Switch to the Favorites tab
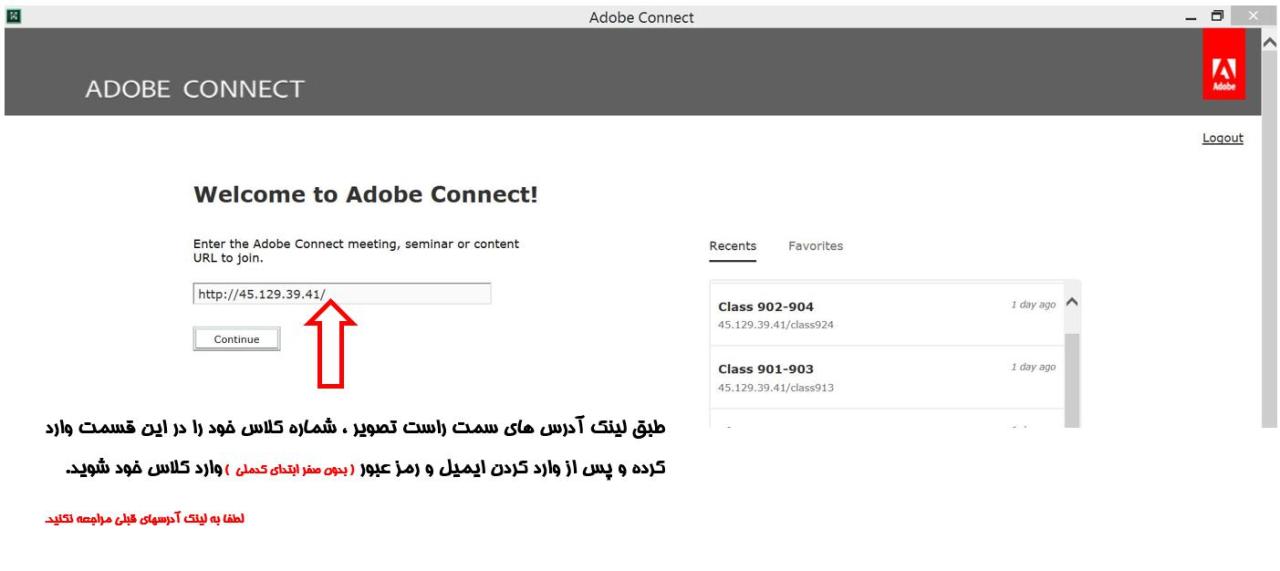The height and width of the screenshot is (571, 1280). click(815, 246)
